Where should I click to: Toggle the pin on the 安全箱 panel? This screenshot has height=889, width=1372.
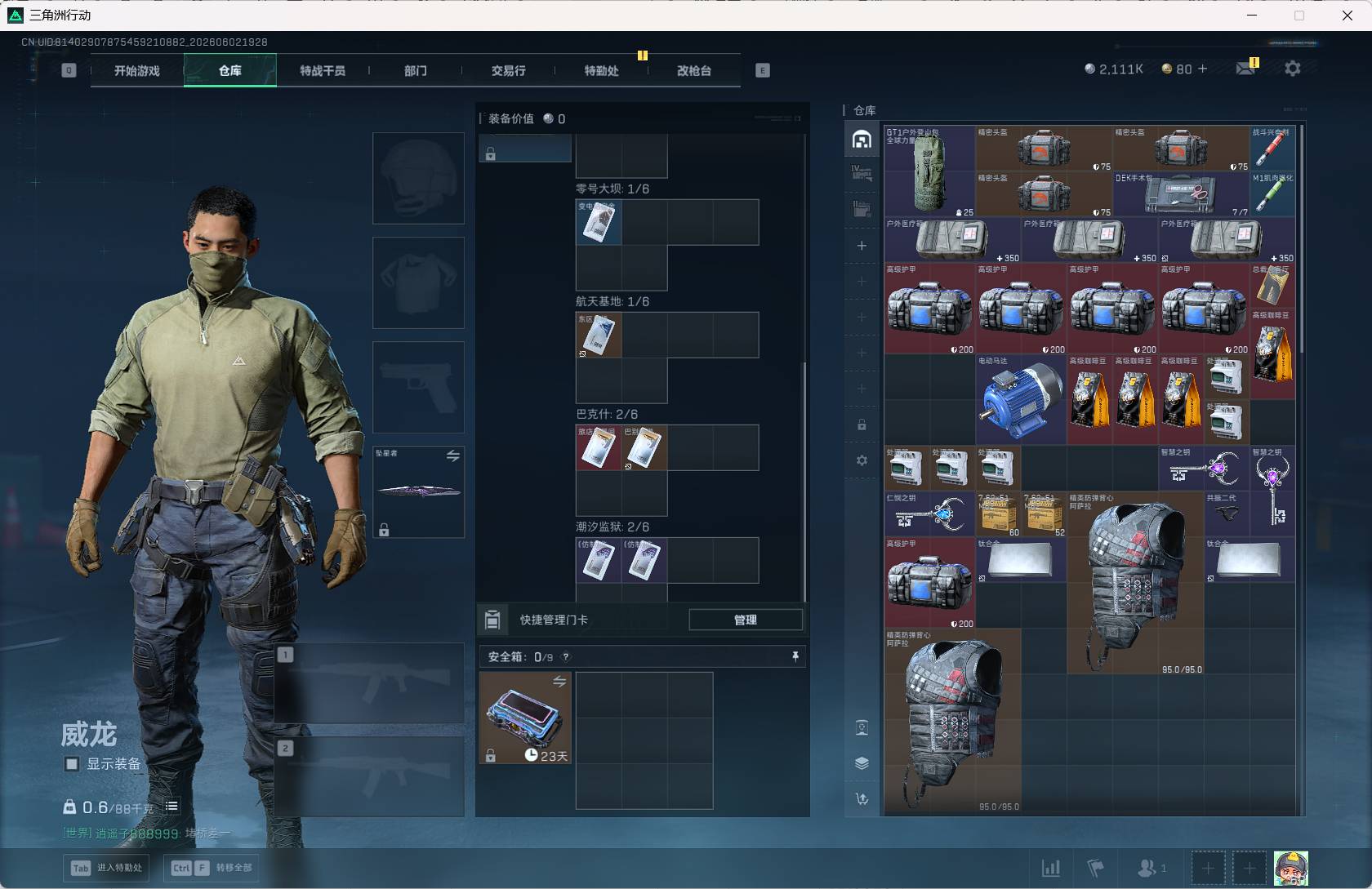point(795,656)
